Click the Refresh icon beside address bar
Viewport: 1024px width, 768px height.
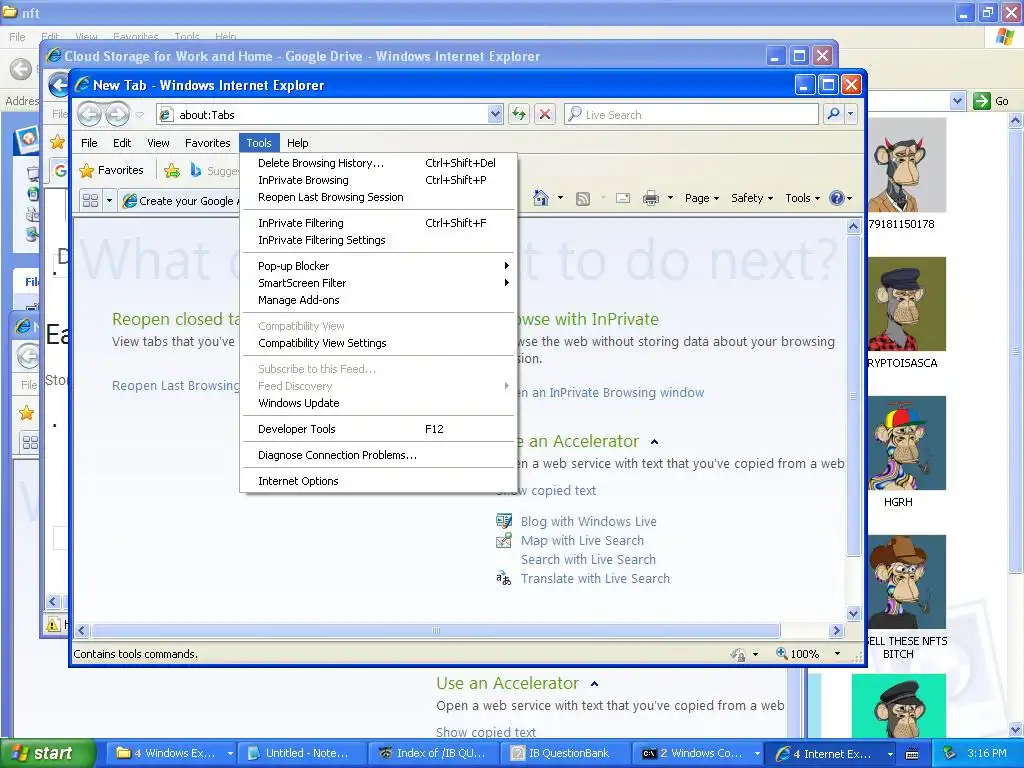point(519,114)
